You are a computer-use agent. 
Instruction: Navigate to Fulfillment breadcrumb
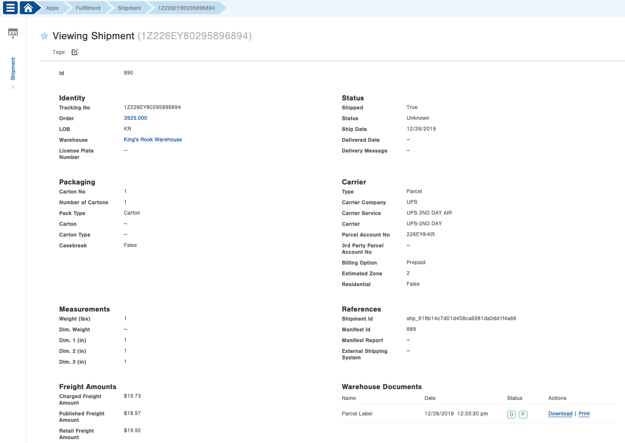(88, 8)
